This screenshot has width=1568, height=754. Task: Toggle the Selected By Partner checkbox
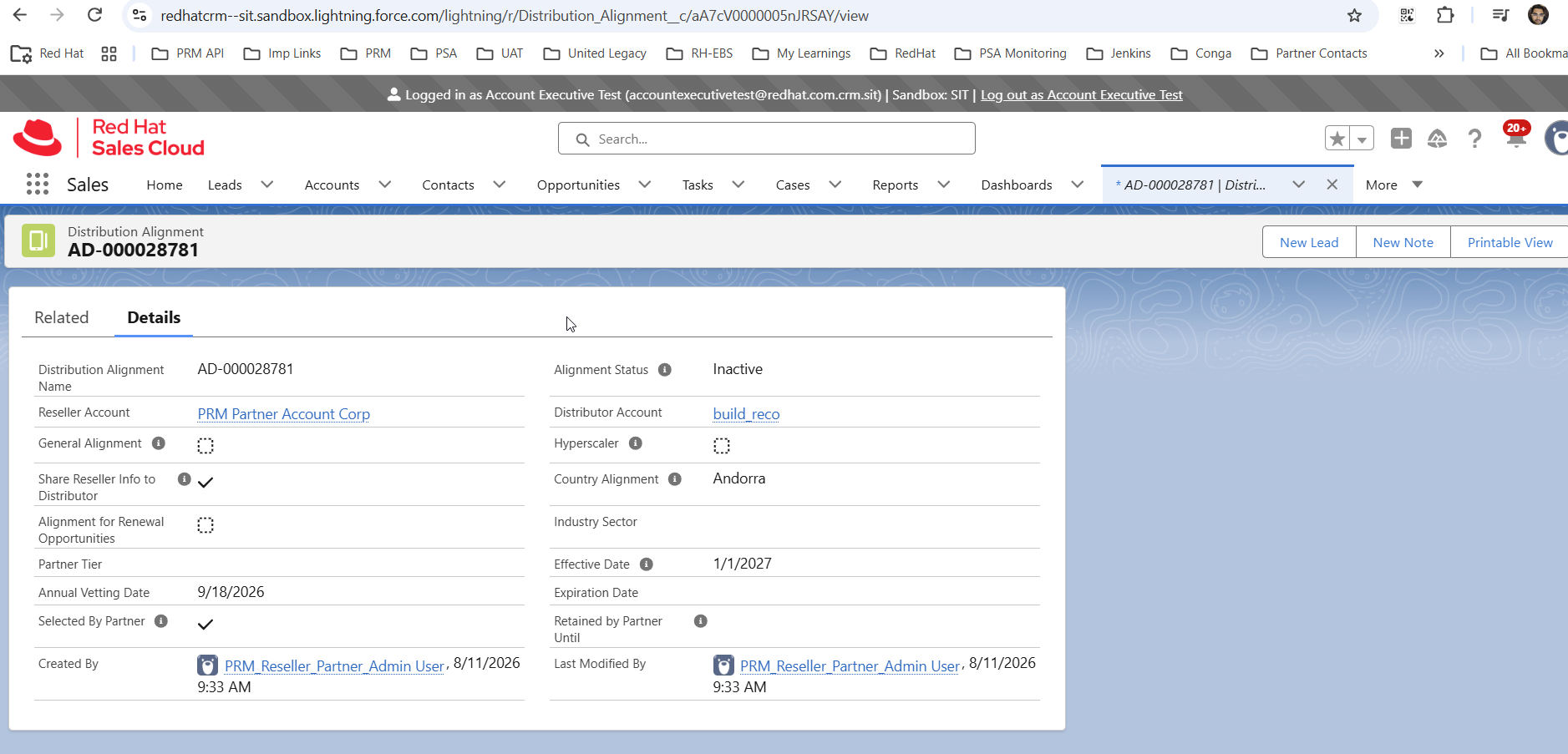coord(206,624)
